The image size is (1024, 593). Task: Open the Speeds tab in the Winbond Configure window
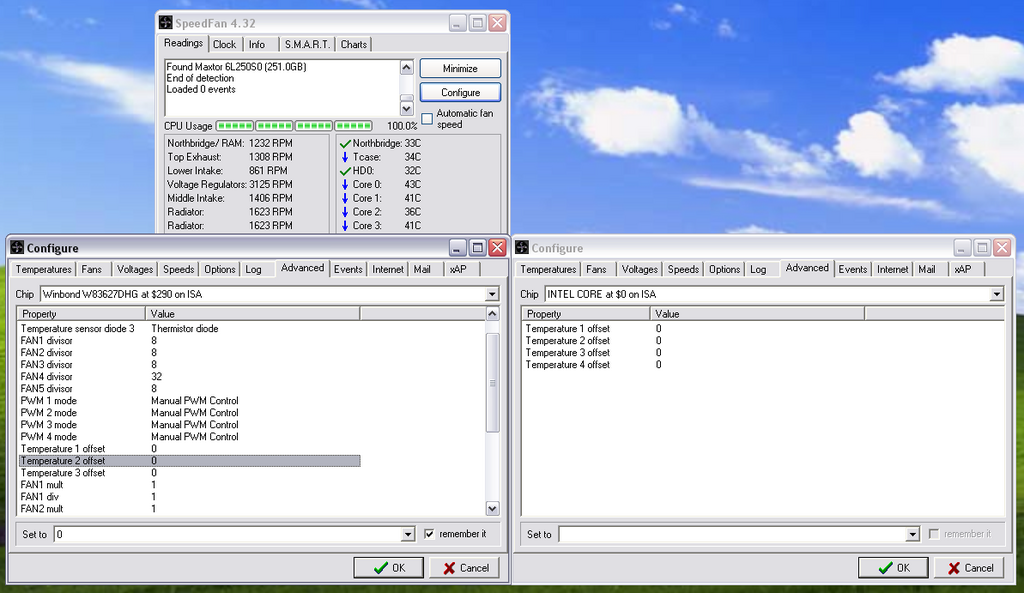[178, 269]
